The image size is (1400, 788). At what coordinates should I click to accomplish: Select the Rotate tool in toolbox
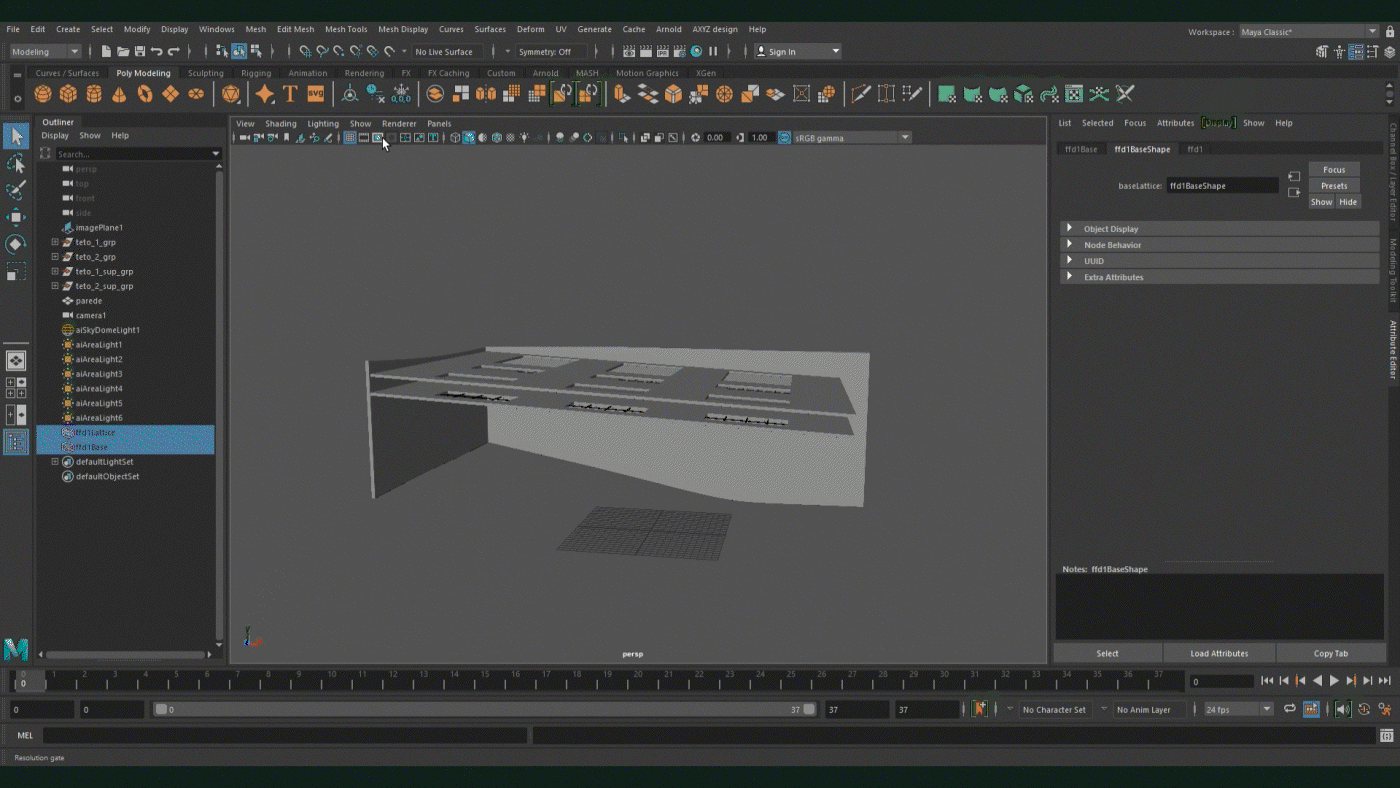[16, 244]
